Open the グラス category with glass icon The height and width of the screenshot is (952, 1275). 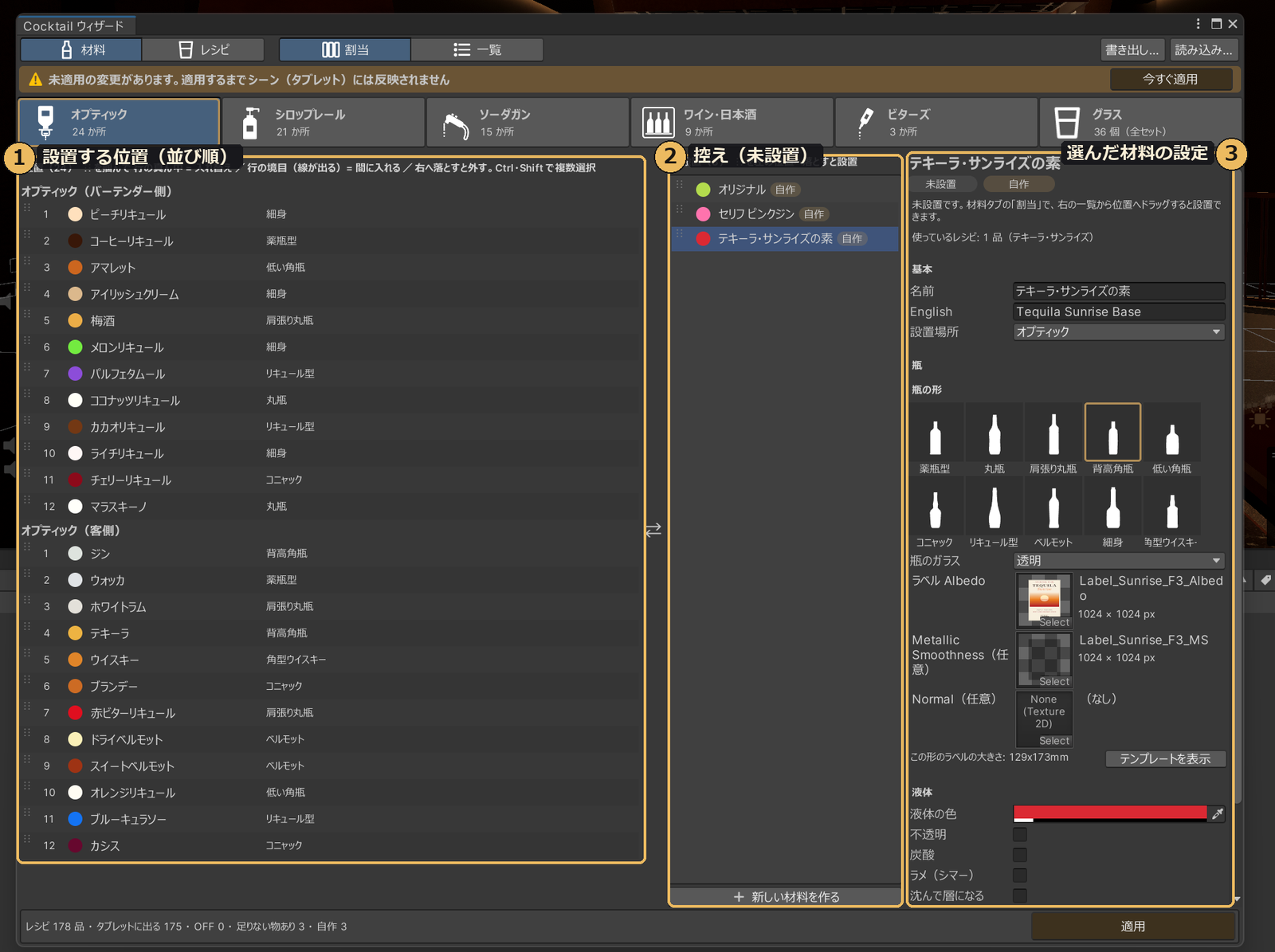1140,123
